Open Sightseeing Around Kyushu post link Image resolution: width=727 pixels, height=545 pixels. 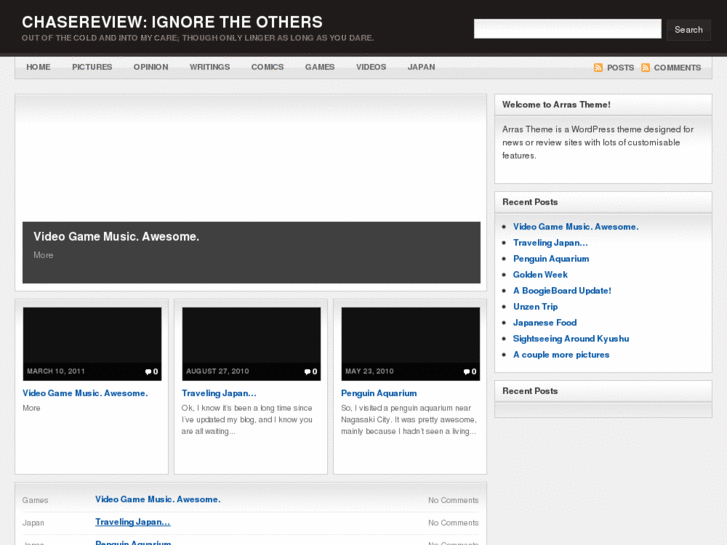[x=570, y=339]
